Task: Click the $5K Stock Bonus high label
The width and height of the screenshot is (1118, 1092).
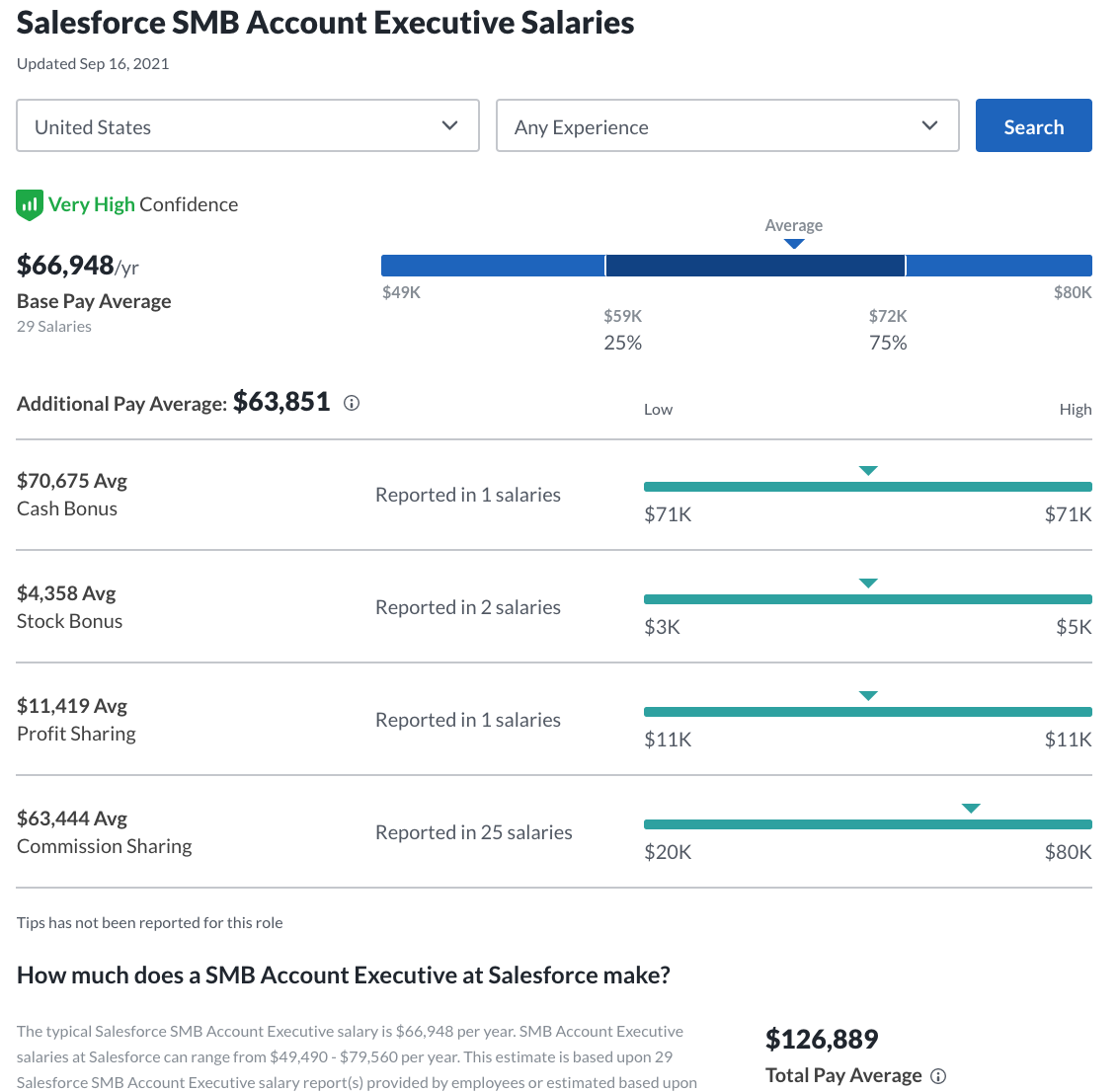Action: [x=1074, y=627]
